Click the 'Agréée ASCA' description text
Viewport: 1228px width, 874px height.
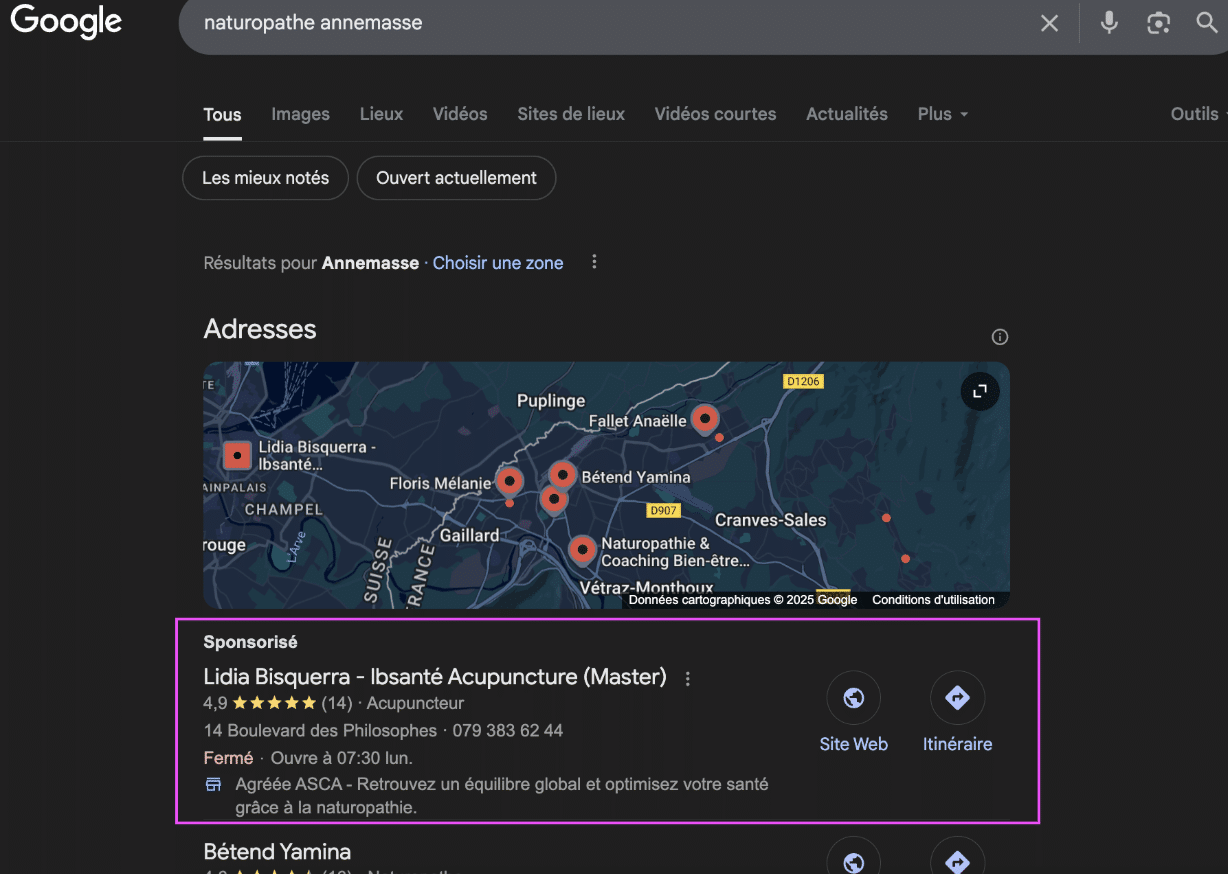point(502,795)
